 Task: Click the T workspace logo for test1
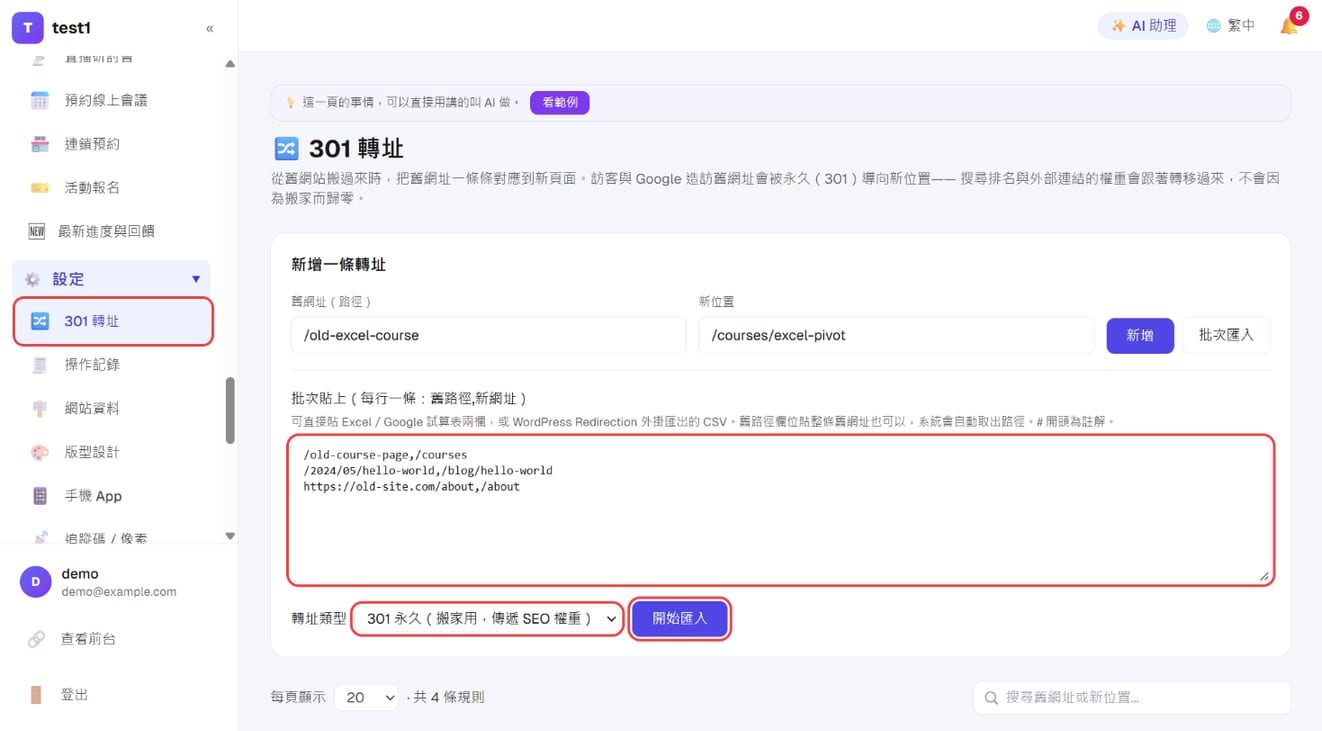pyautogui.click(x=27, y=28)
